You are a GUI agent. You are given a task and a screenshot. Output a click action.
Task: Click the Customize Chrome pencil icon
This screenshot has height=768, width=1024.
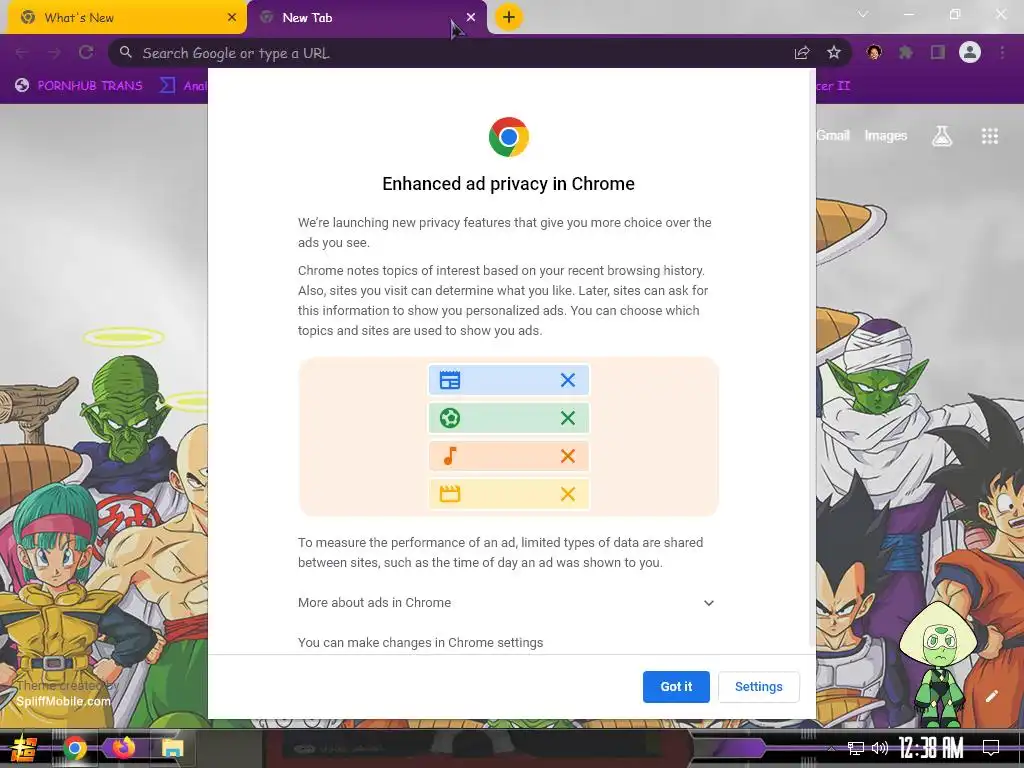(991, 696)
